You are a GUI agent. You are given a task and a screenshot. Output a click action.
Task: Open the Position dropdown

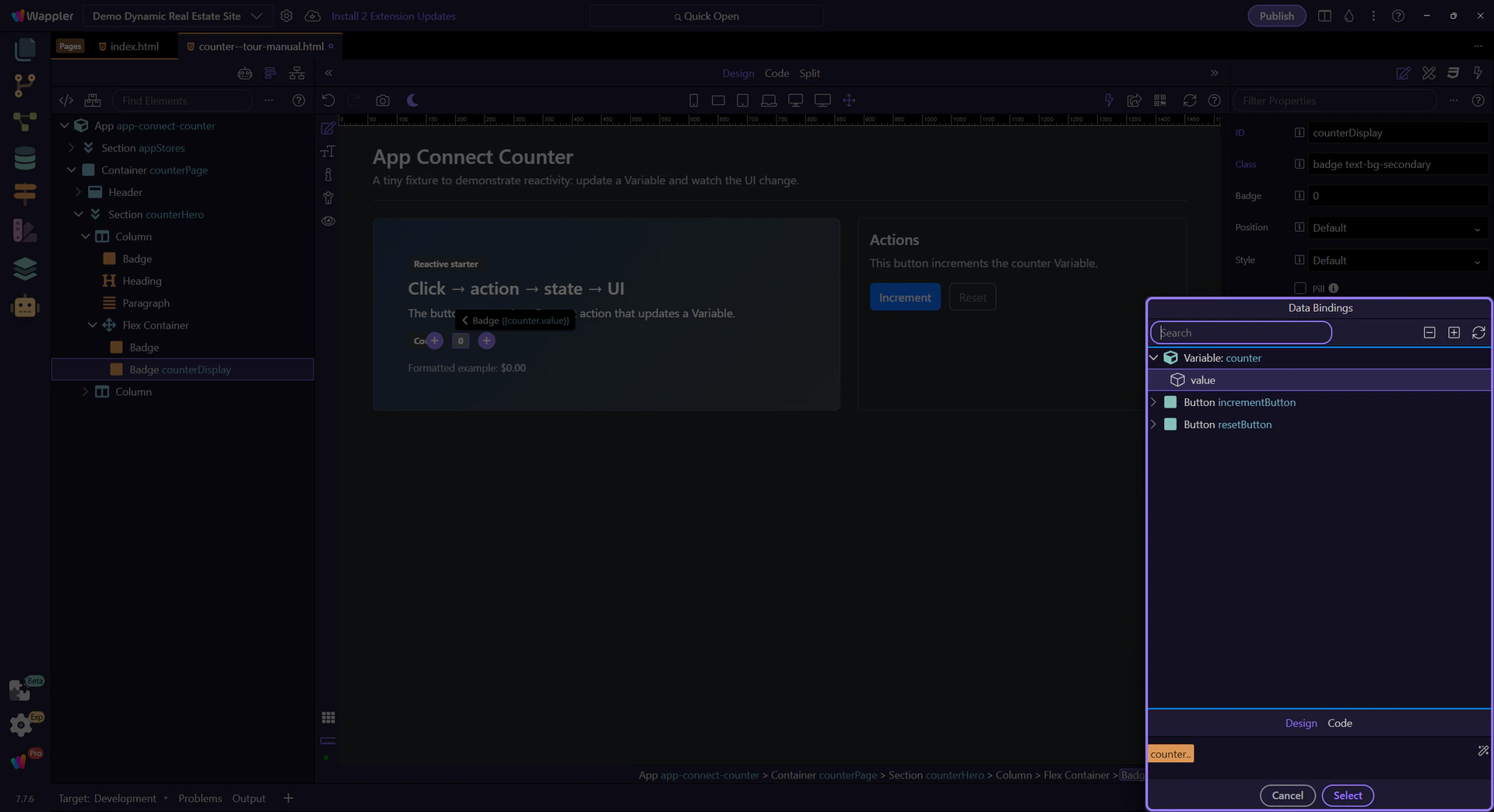click(1398, 228)
